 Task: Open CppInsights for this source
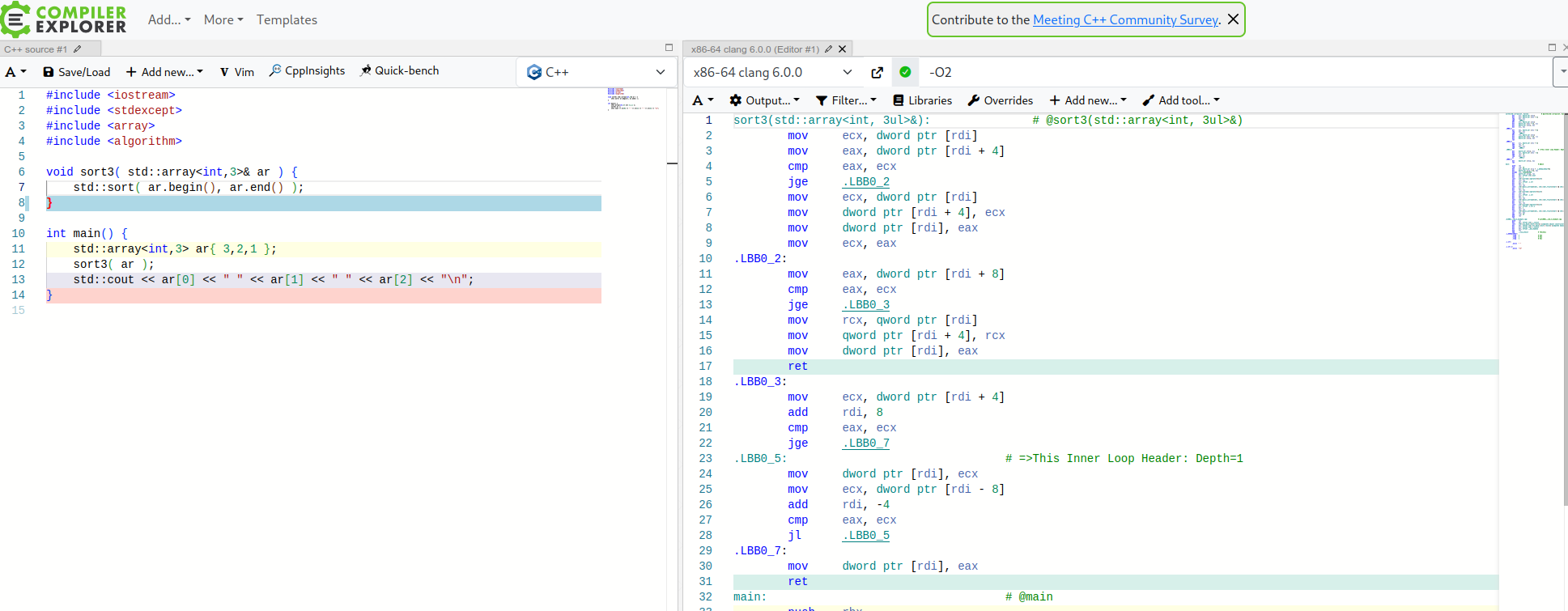[308, 70]
